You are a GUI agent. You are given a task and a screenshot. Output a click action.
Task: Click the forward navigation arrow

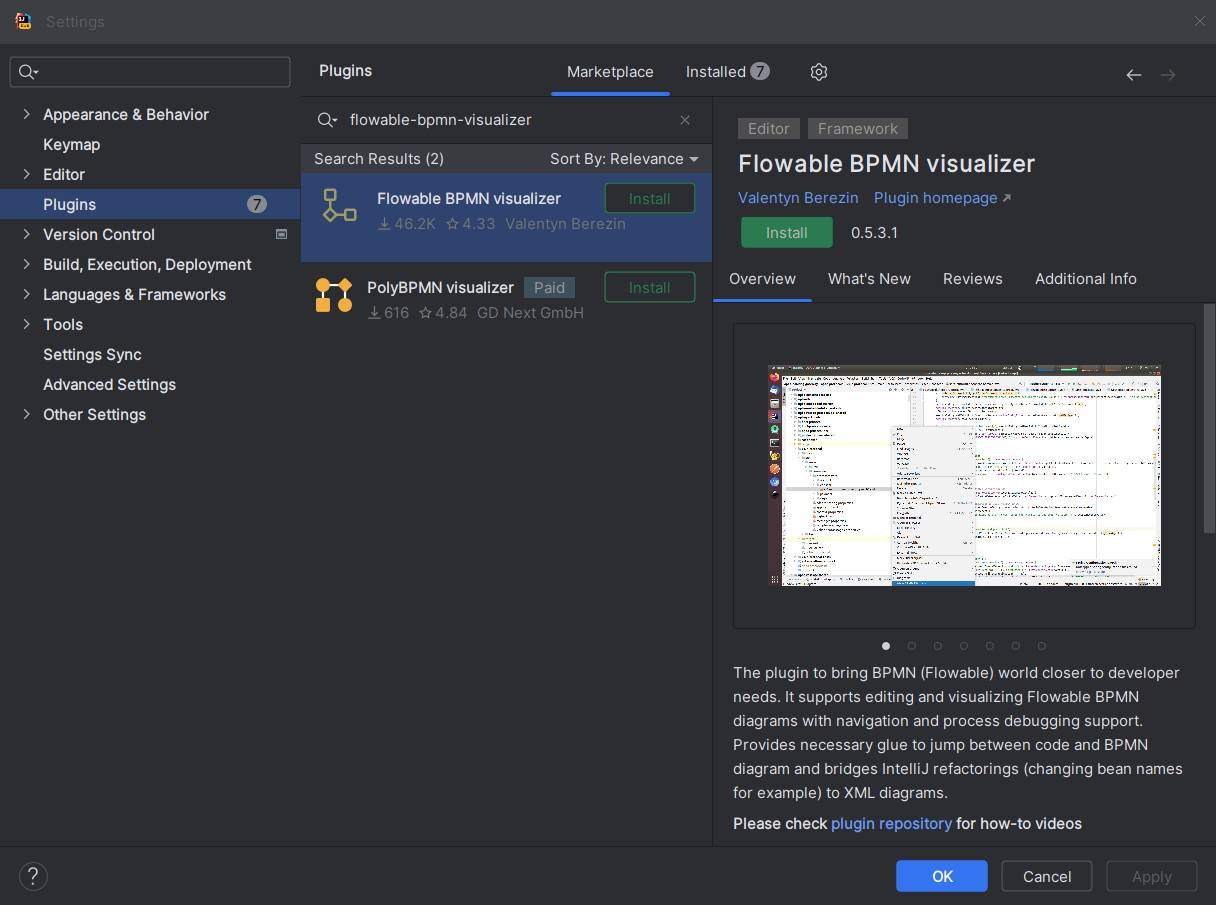[1168, 75]
